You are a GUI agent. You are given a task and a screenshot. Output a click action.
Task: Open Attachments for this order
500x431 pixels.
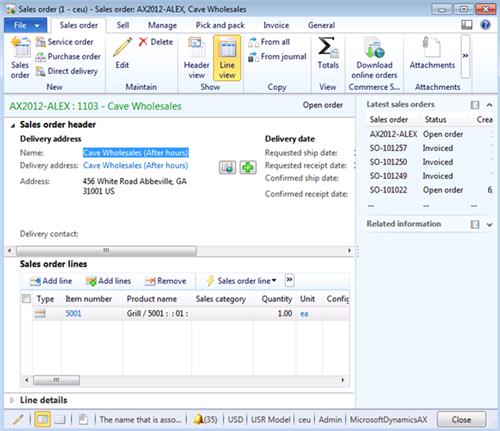click(432, 53)
